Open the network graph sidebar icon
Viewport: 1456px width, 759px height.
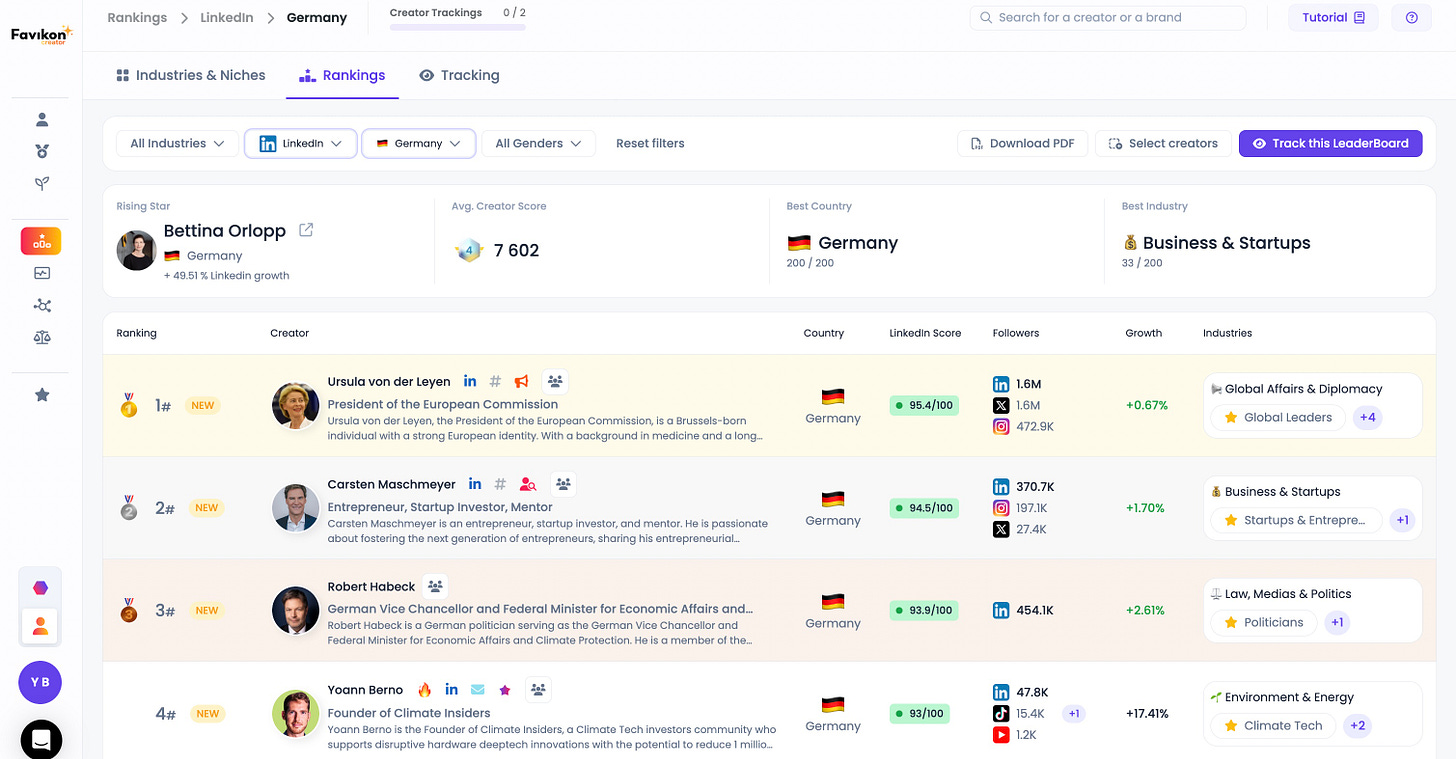pos(42,306)
